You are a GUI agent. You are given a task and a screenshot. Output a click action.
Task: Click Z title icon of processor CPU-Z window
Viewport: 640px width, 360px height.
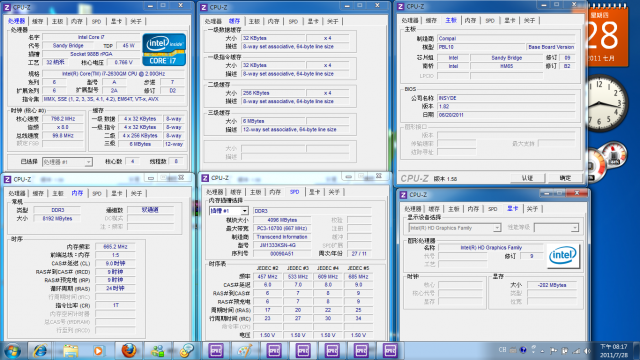tap(7, 7)
